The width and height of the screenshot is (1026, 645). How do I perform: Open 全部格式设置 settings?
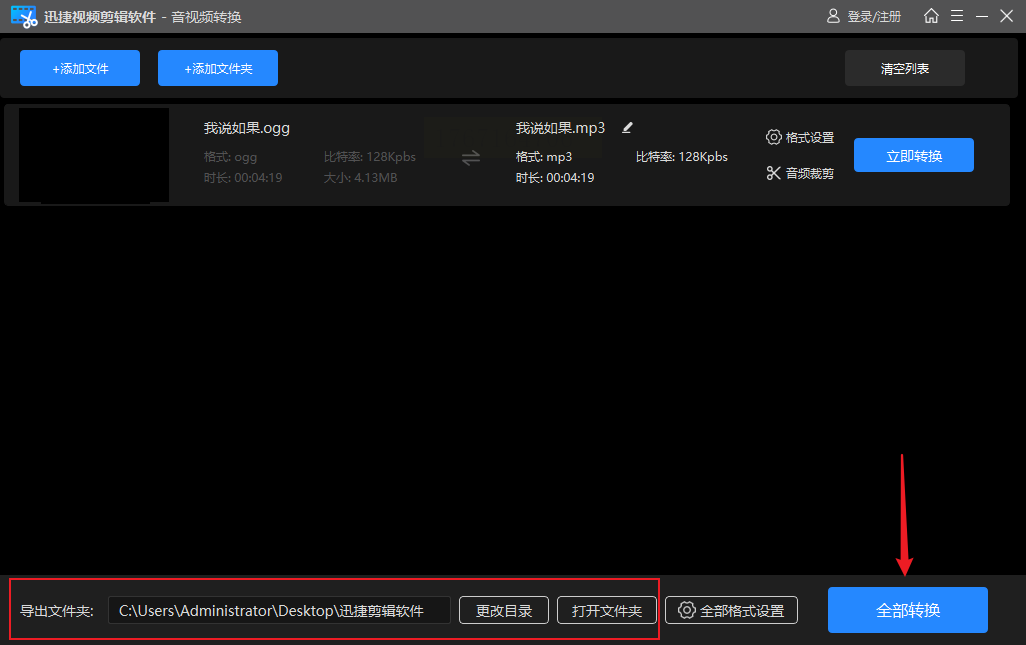732,610
